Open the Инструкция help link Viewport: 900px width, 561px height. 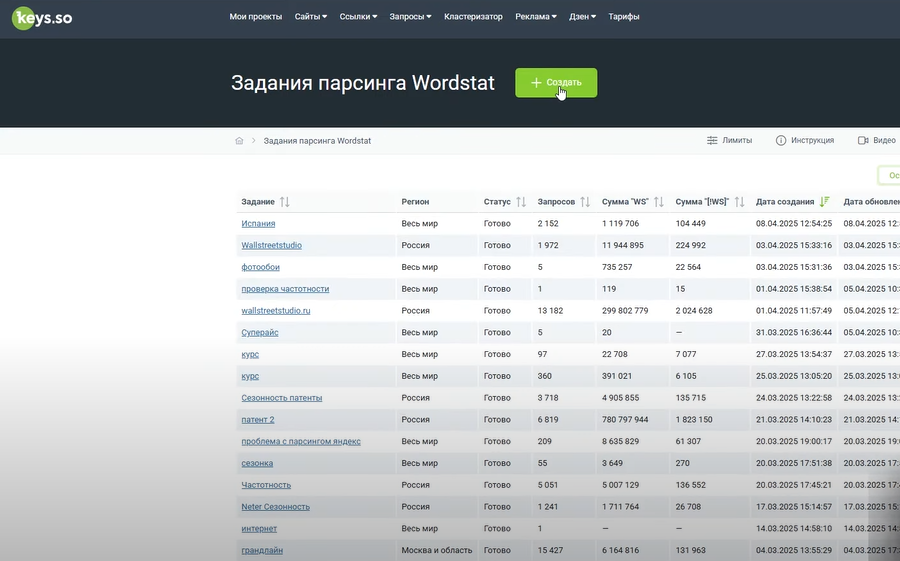click(805, 141)
